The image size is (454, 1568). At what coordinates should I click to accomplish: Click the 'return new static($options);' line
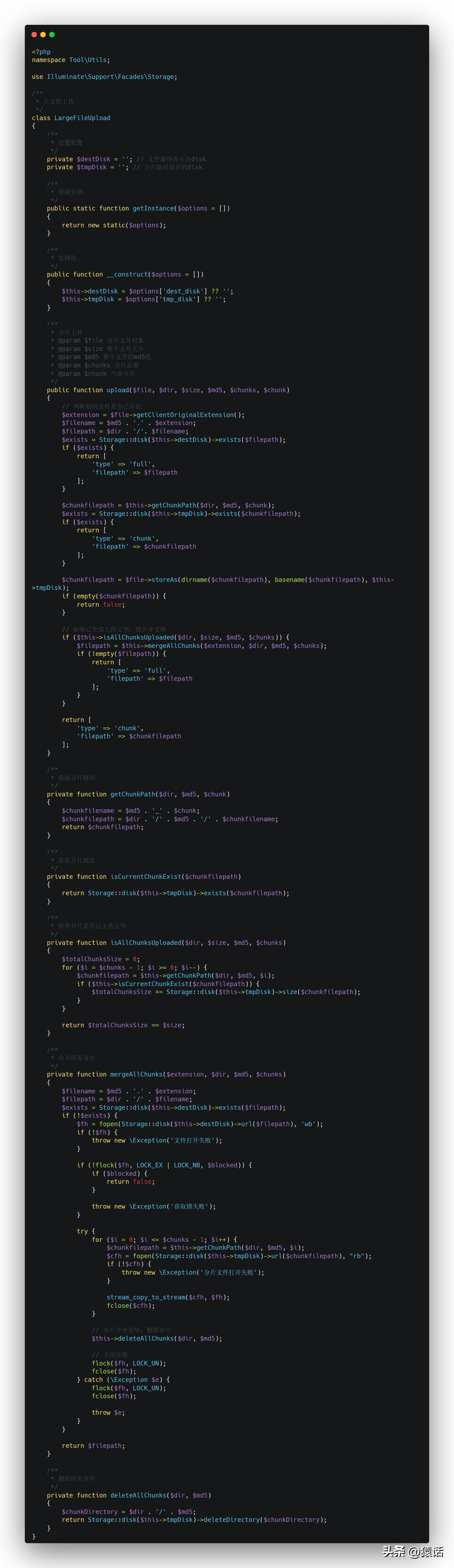114,225
